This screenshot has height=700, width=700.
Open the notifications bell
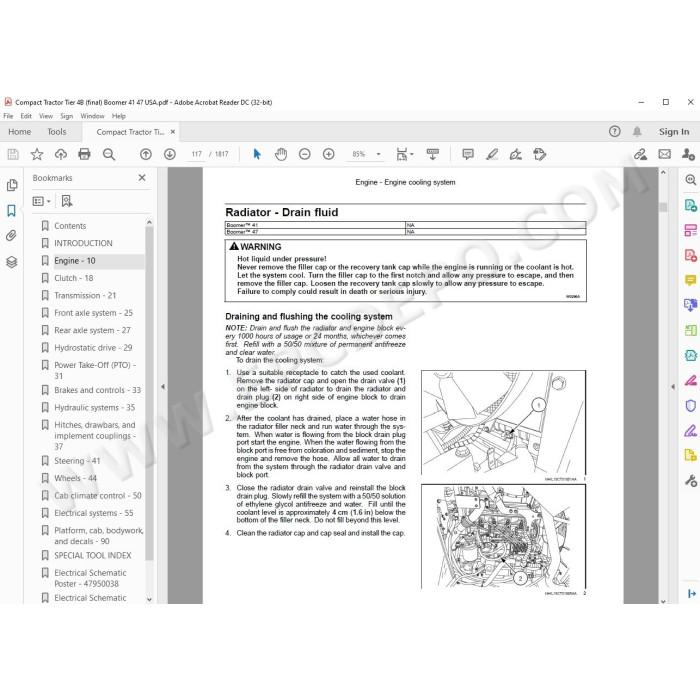coord(637,131)
